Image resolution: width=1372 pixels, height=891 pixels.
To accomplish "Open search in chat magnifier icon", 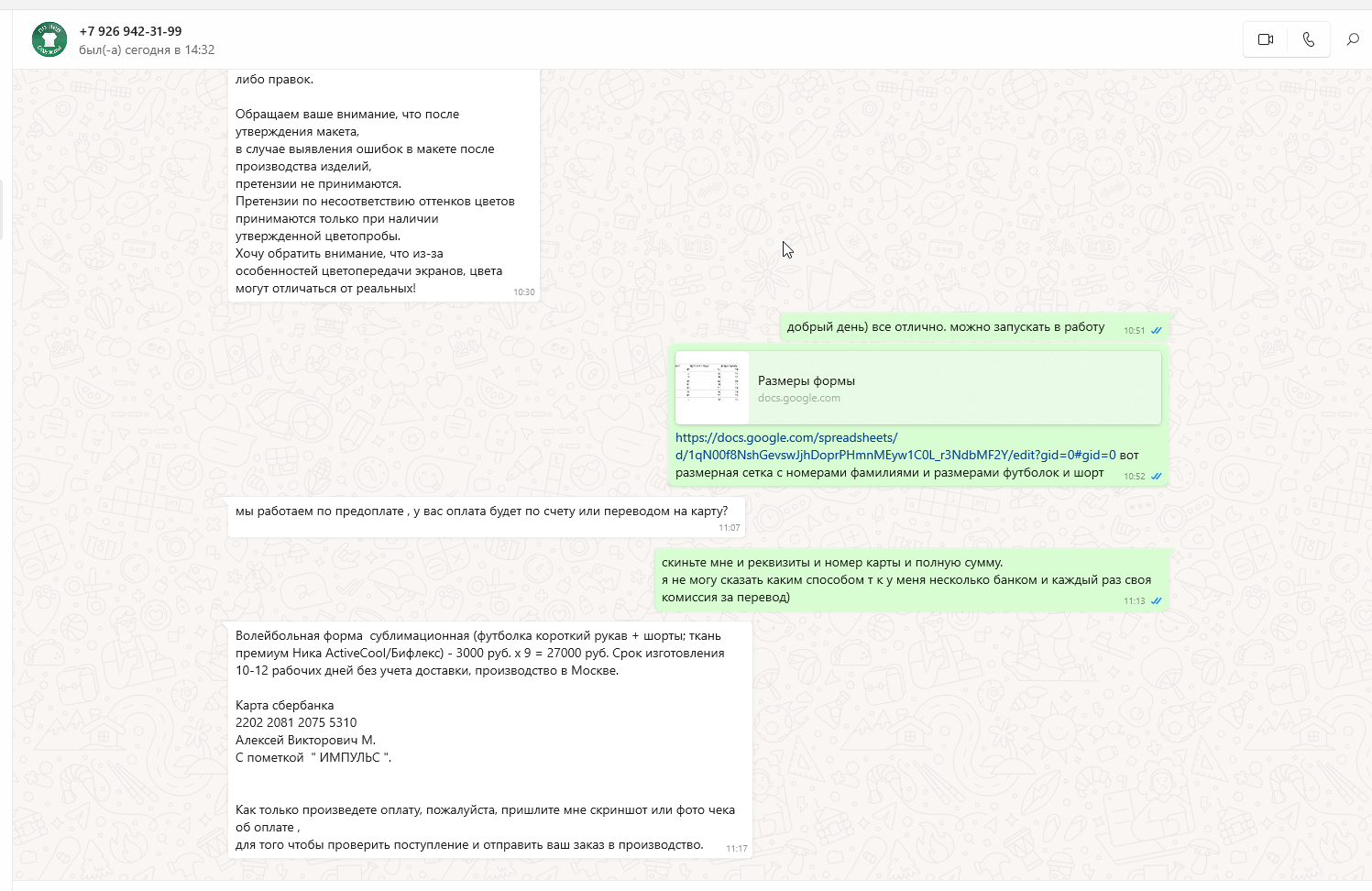I will (1353, 39).
